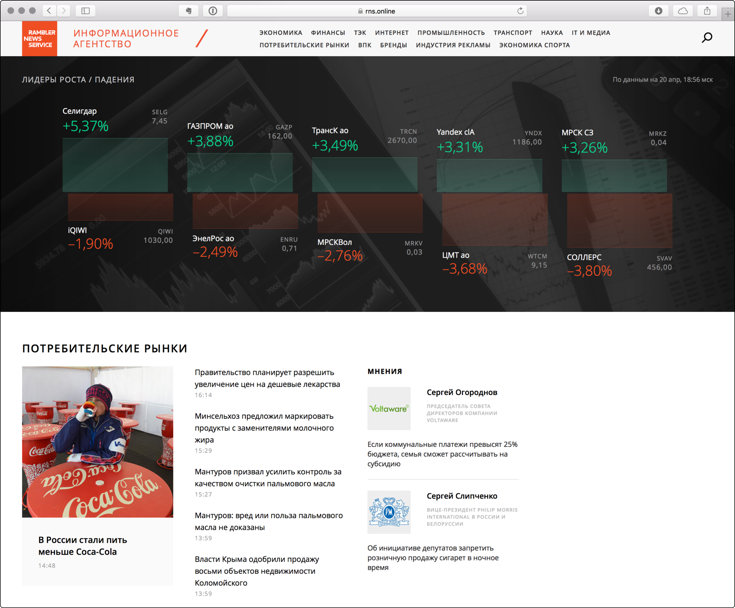Open the ЭКОНОМИКА menu section
Viewport: 735px width, 608px height.
click(x=281, y=33)
